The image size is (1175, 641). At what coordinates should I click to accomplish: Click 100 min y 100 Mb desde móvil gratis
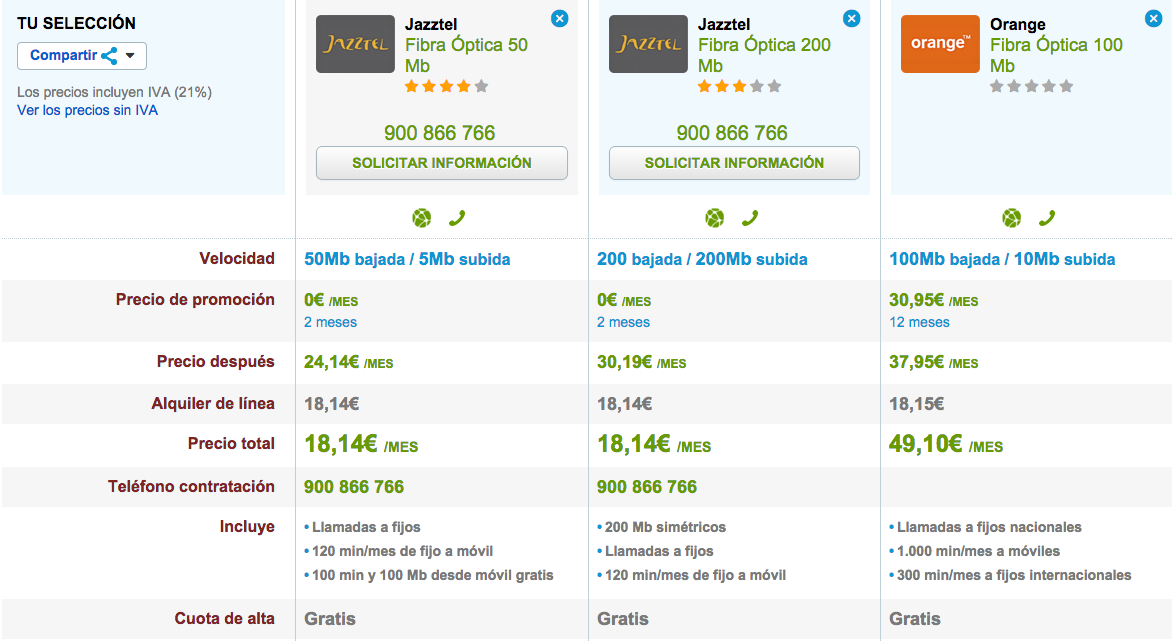[432, 575]
